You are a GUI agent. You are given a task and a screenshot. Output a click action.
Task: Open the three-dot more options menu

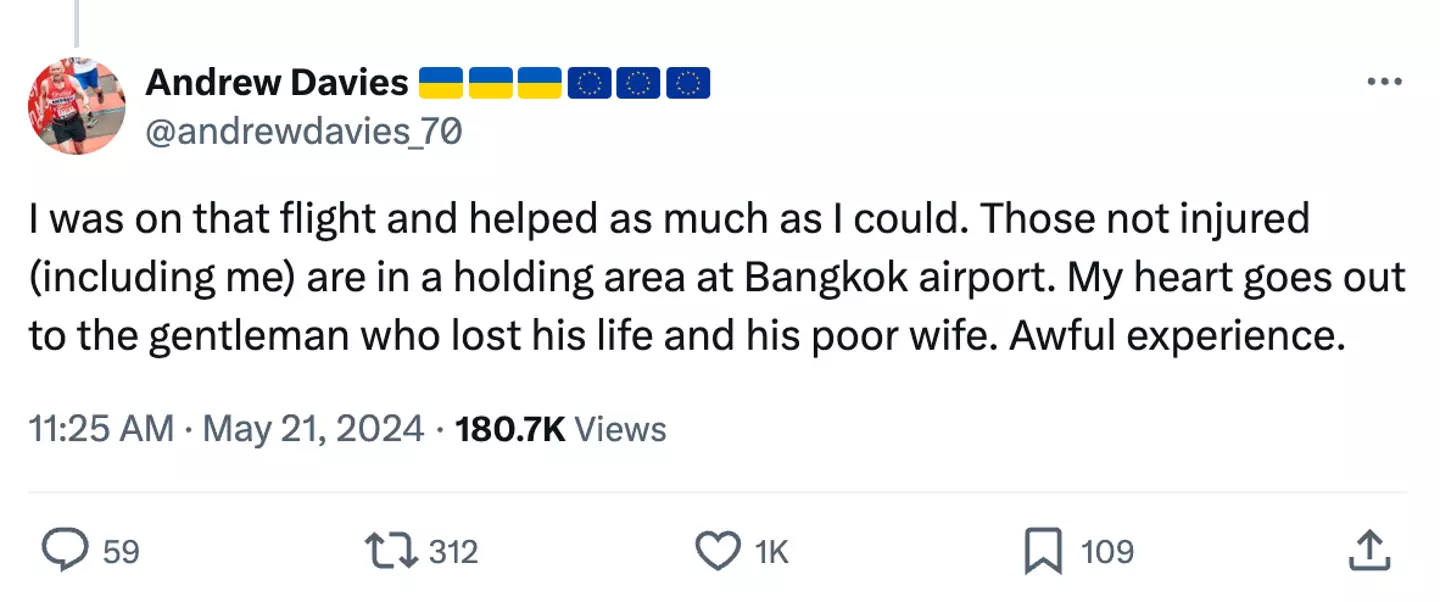coord(1384,82)
